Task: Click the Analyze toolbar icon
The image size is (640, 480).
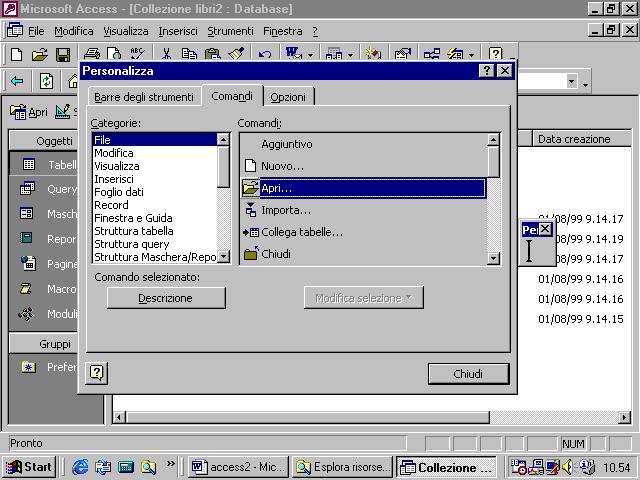Action: pyautogui.click(x=333, y=53)
